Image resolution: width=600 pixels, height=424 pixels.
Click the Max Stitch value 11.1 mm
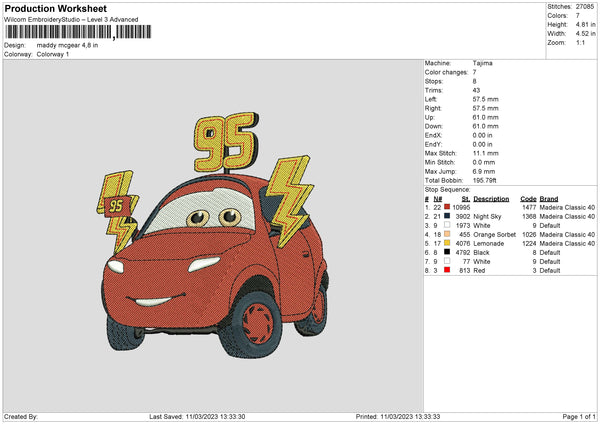click(486, 153)
